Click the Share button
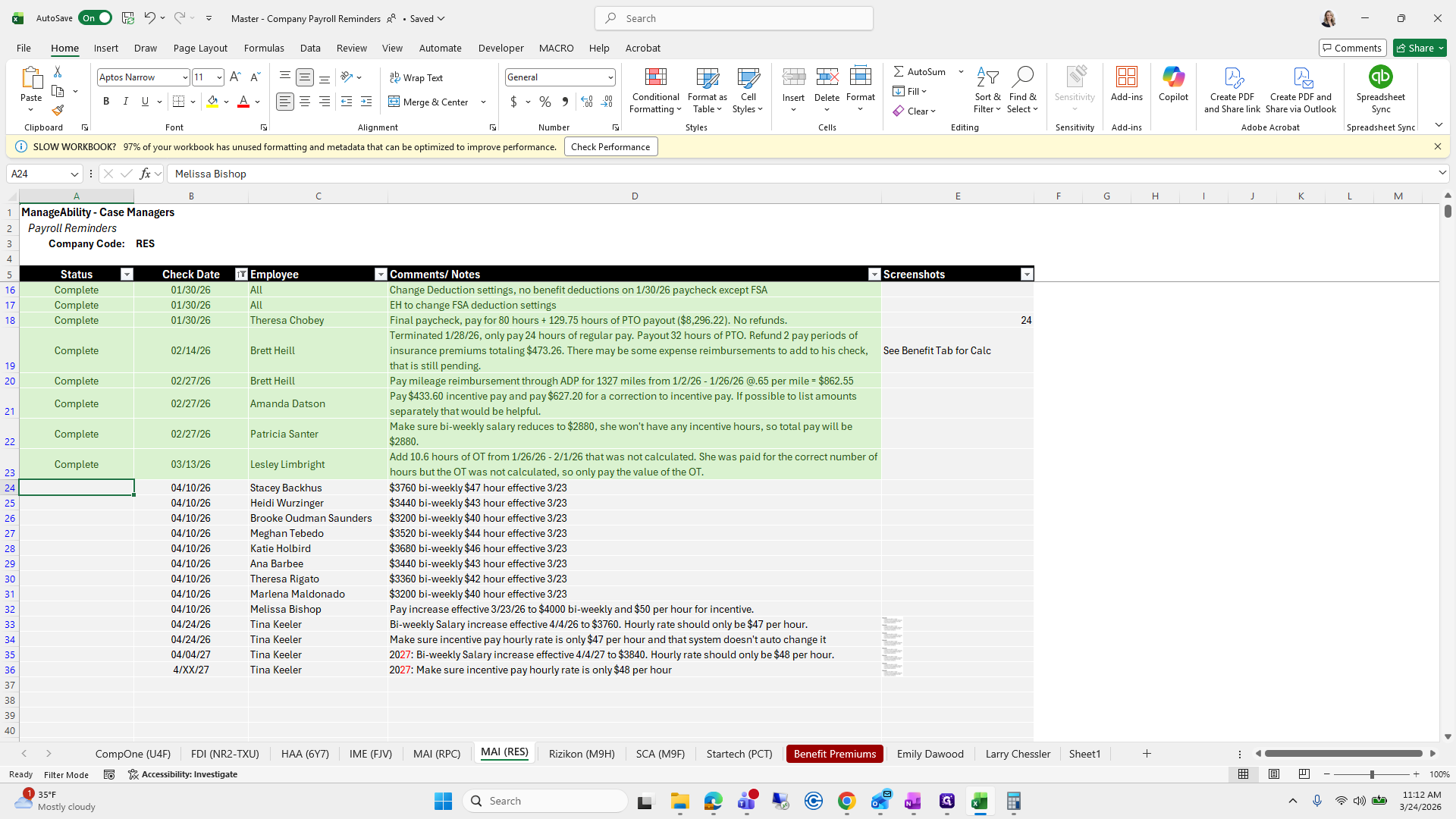This screenshot has width=1456, height=819. (1420, 48)
